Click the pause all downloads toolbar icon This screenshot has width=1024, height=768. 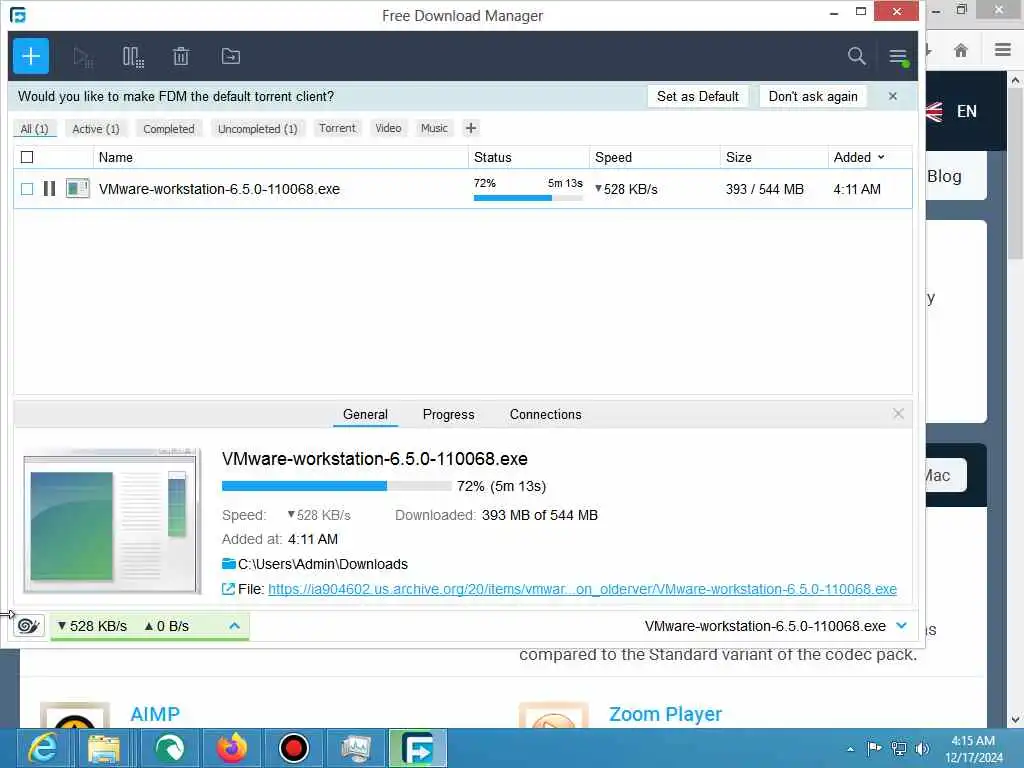pyautogui.click(x=133, y=57)
